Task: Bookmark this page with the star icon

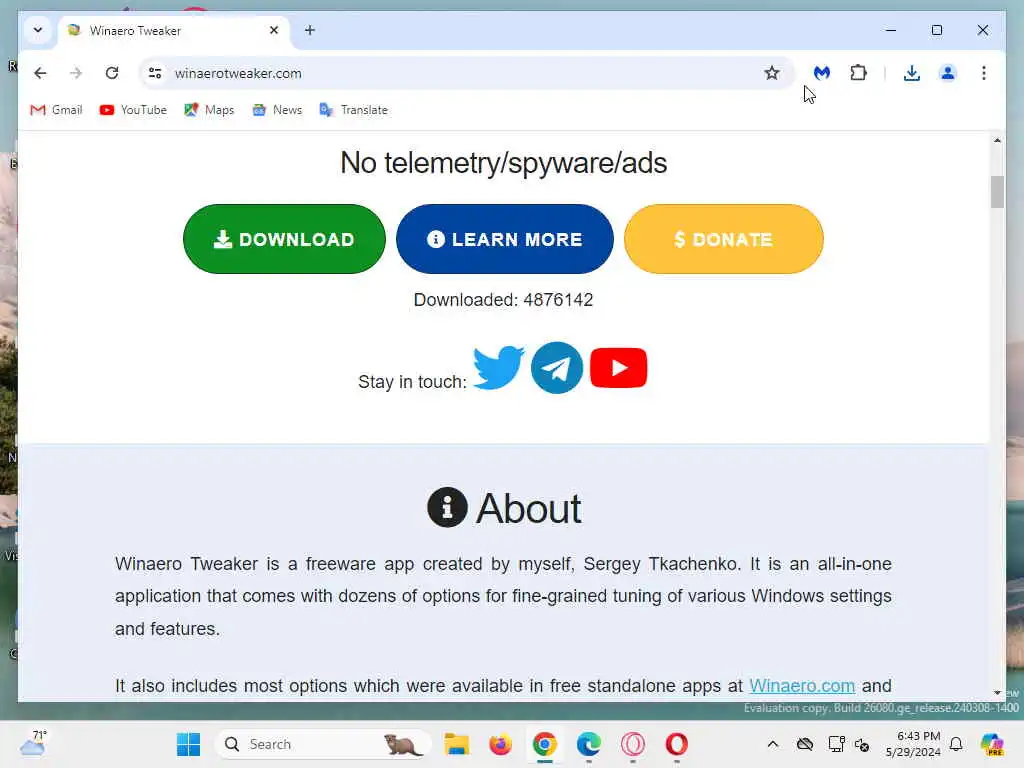Action: click(772, 73)
